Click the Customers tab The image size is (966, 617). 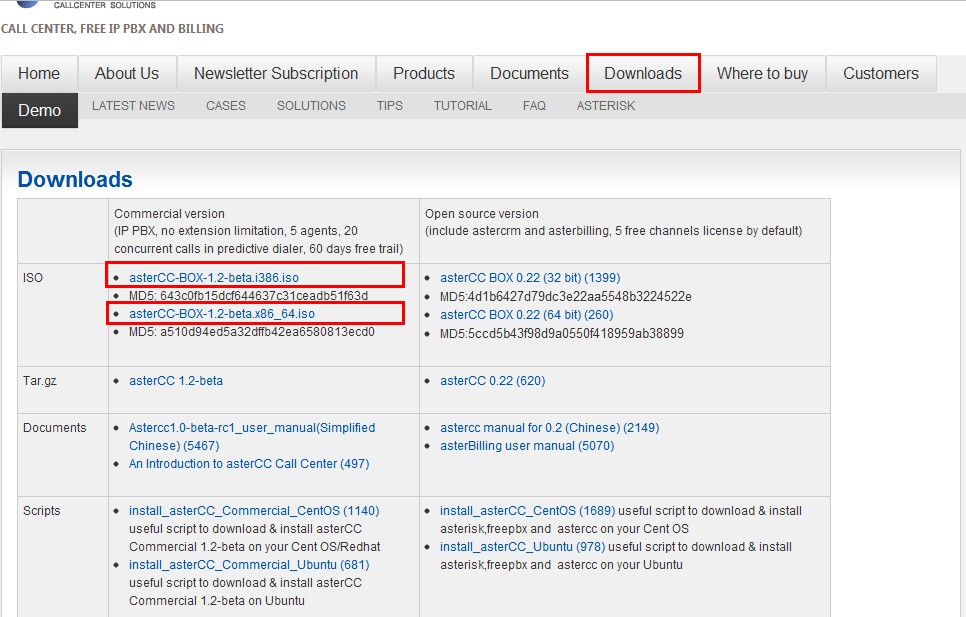pyautogui.click(x=880, y=74)
